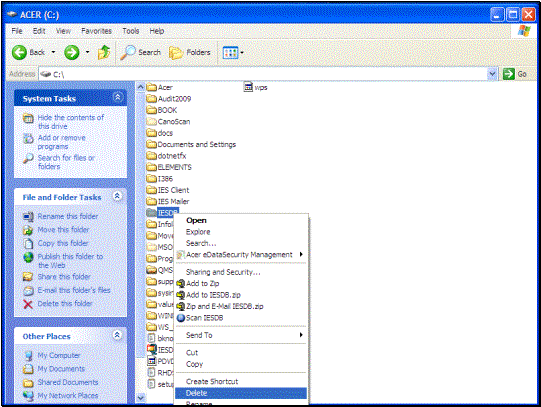The width and height of the screenshot is (541, 407).
Task: Choose Copy in the context menu
Action: click(240, 364)
